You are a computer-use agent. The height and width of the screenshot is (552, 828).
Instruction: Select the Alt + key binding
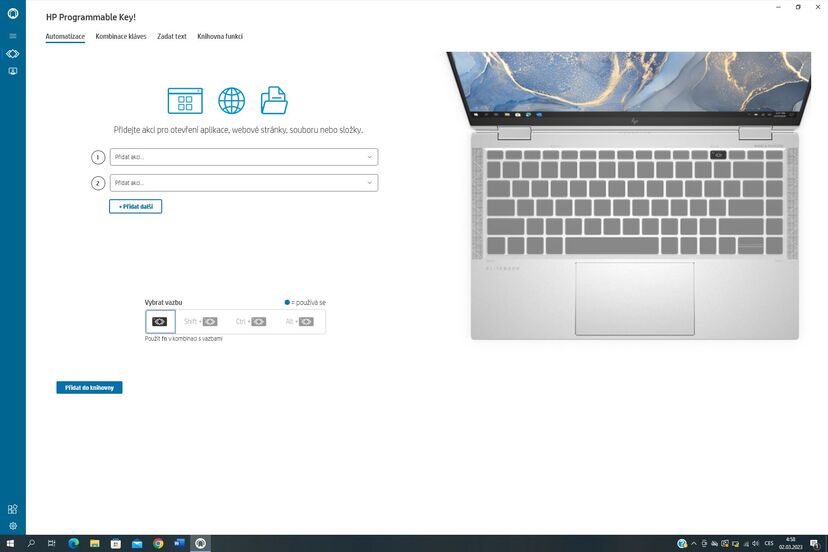point(299,321)
